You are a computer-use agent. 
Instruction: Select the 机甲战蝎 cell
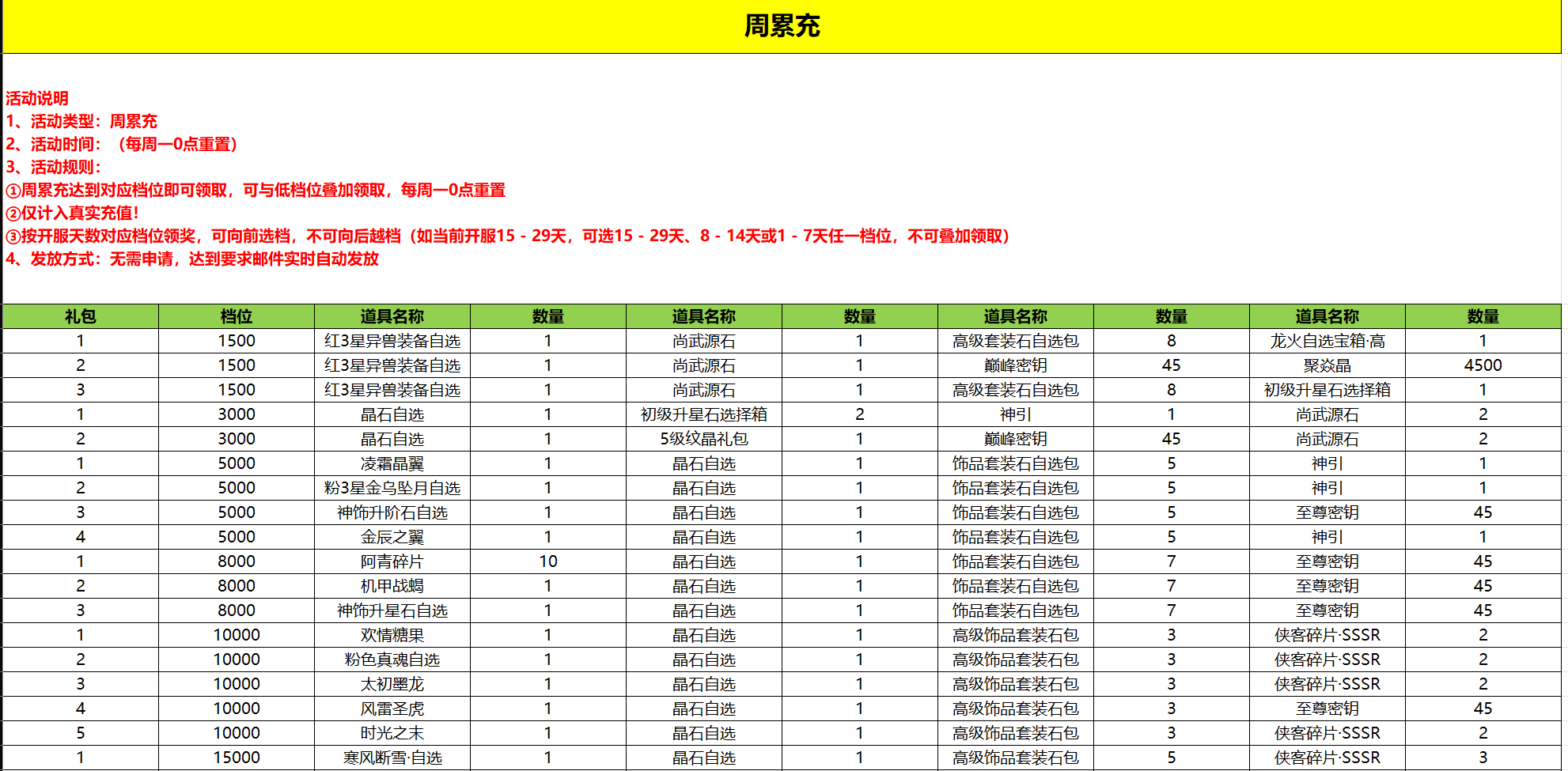[x=392, y=586]
